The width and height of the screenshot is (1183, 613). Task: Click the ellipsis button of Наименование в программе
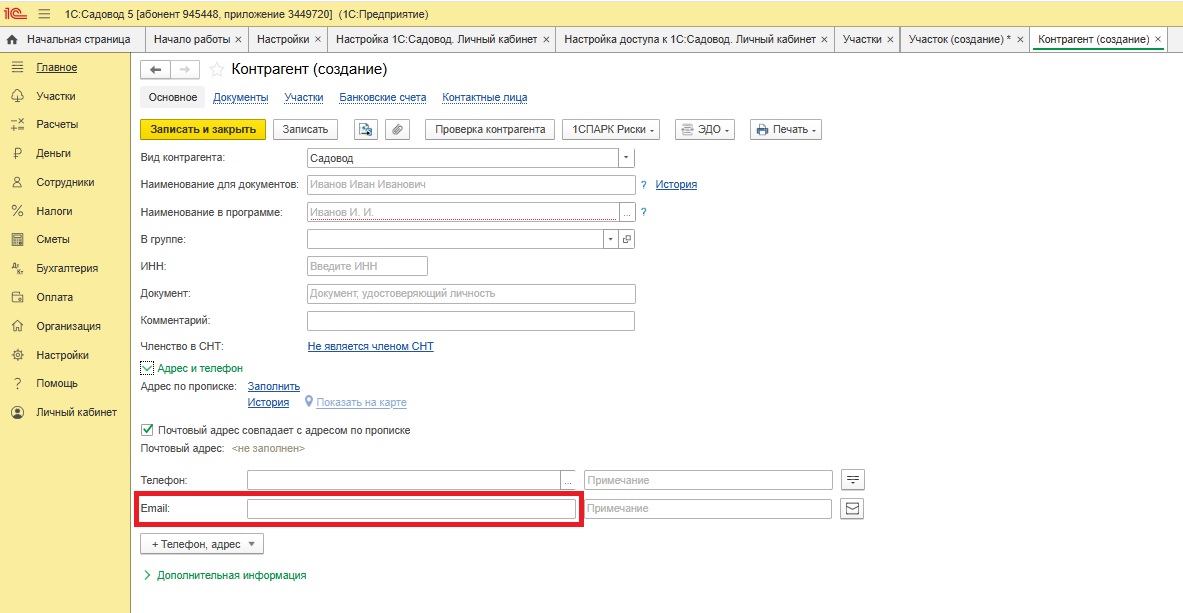[x=627, y=212]
